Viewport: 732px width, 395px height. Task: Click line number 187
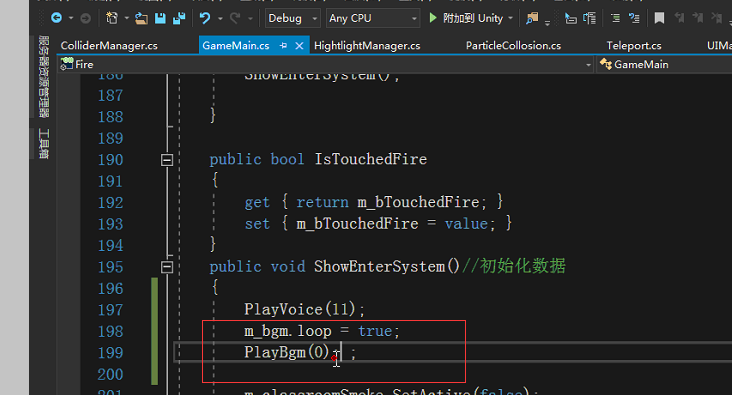click(110, 96)
